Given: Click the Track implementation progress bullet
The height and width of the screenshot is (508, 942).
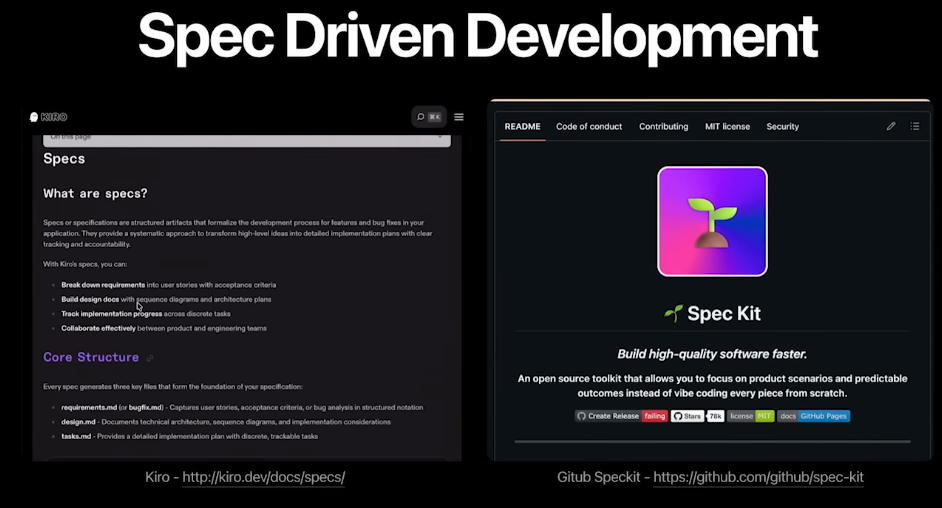Looking at the screenshot, I should click(x=145, y=314).
